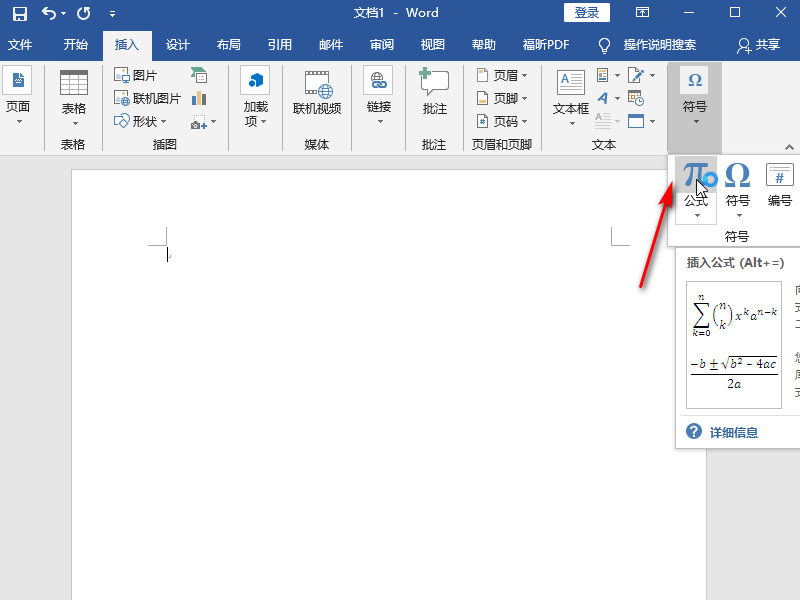This screenshot has width=800, height=600.
Task: Open the 页眉 header dropdown
Action: point(503,75)
